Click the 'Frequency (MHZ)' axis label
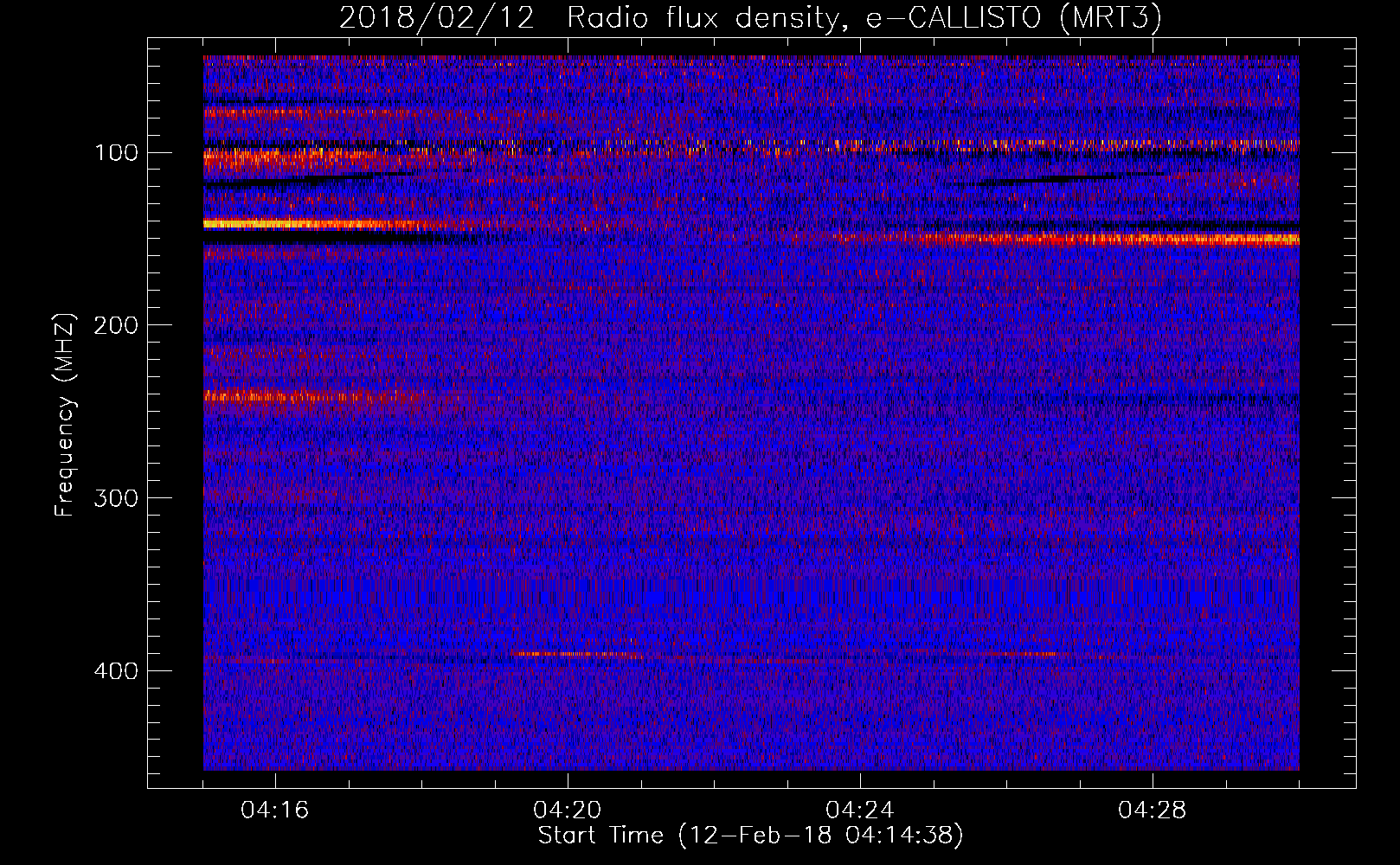1400x865 pixels. (64, 414)
